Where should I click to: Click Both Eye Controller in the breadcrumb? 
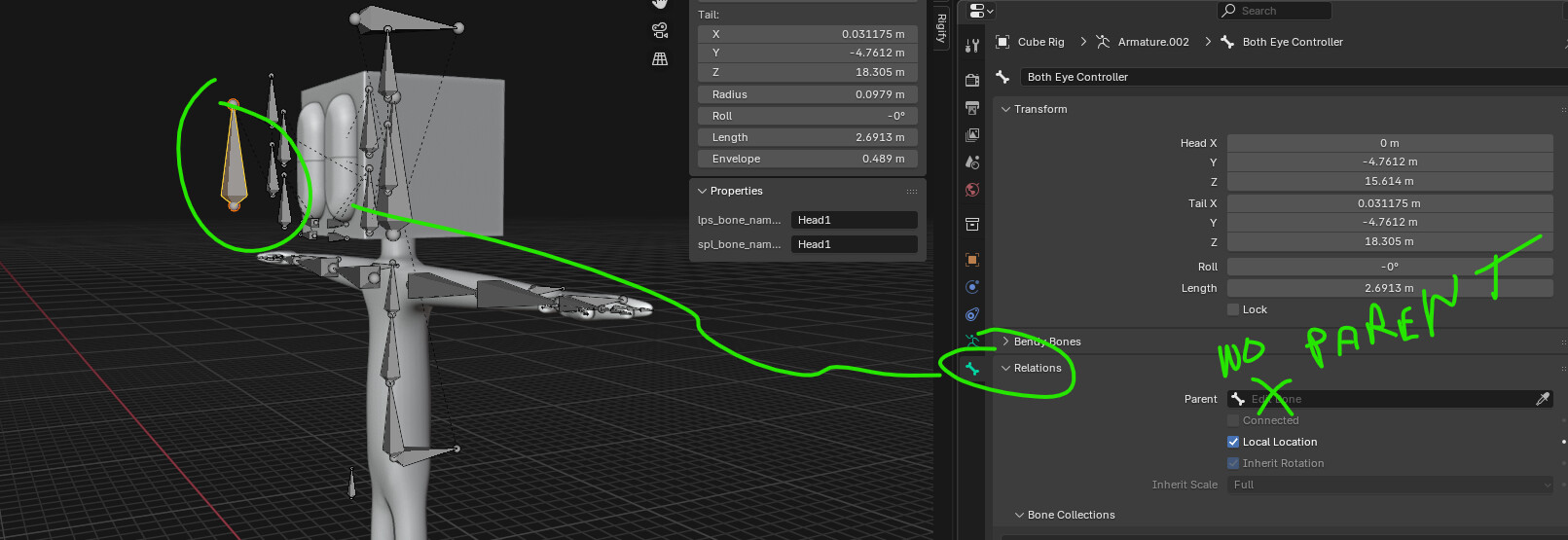pyautogui.click(x=1293, y=42)
